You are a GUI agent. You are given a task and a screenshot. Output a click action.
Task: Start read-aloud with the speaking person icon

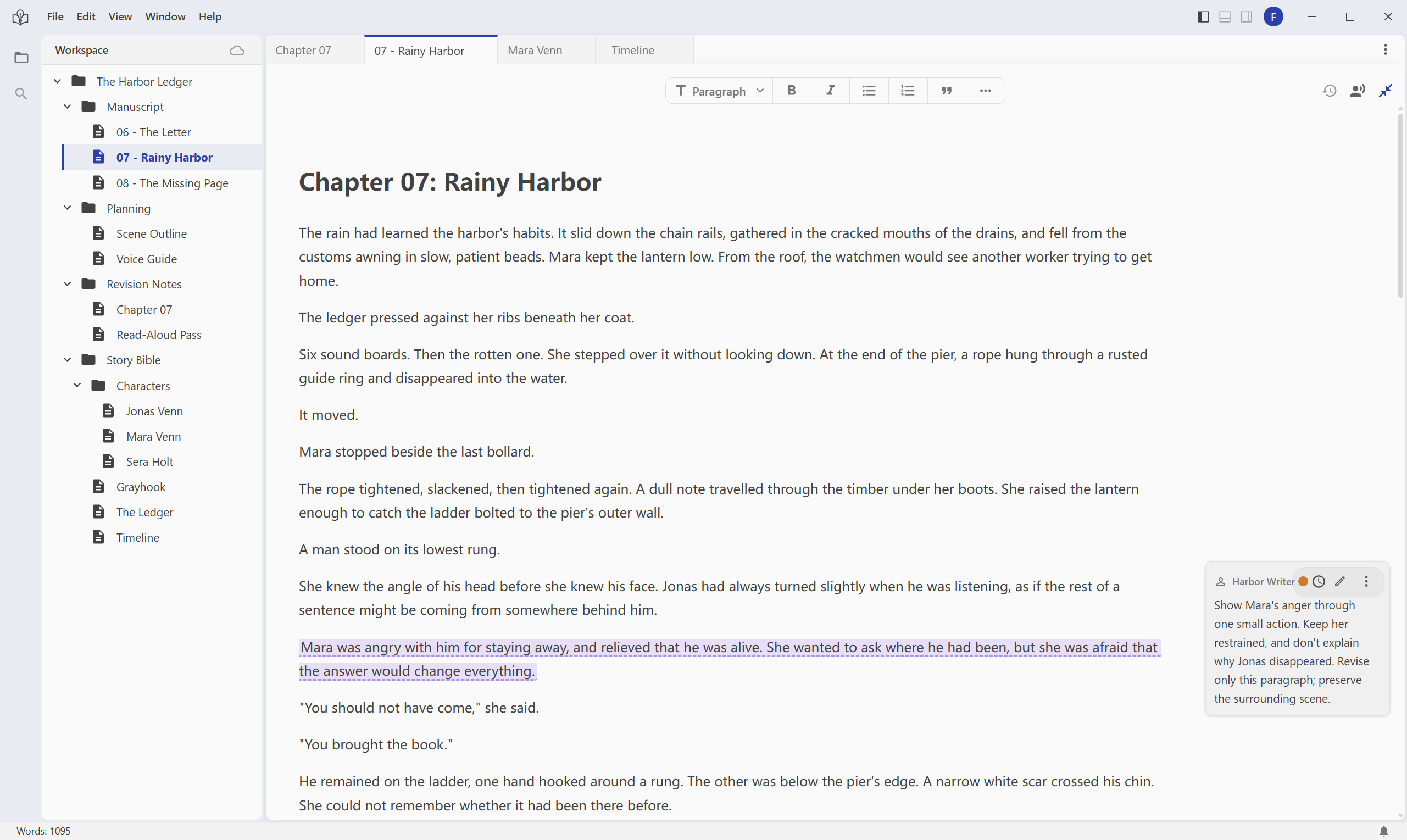(1357, 91)
